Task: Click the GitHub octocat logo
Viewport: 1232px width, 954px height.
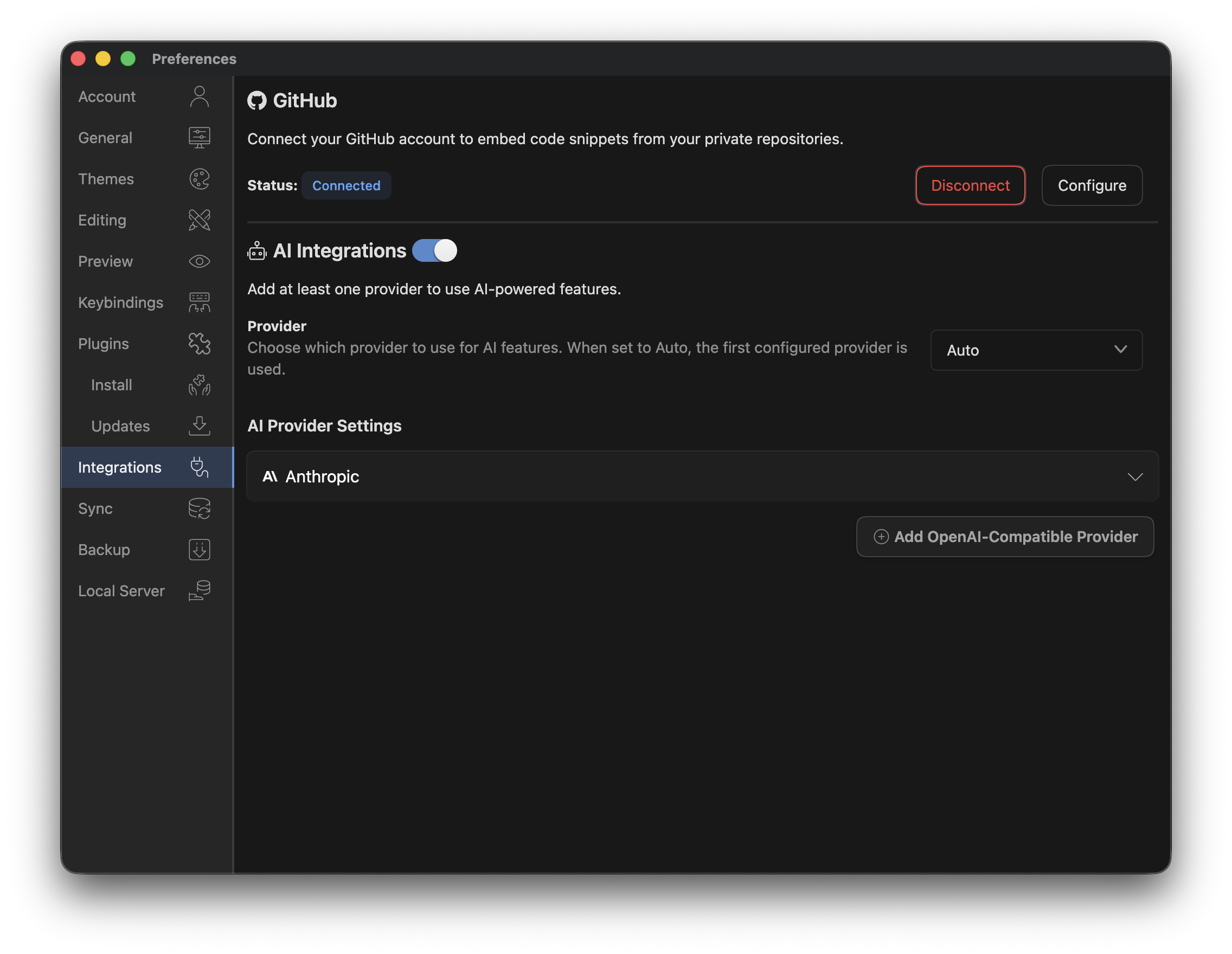Action: pyautogui.click(x=256, y=100)
